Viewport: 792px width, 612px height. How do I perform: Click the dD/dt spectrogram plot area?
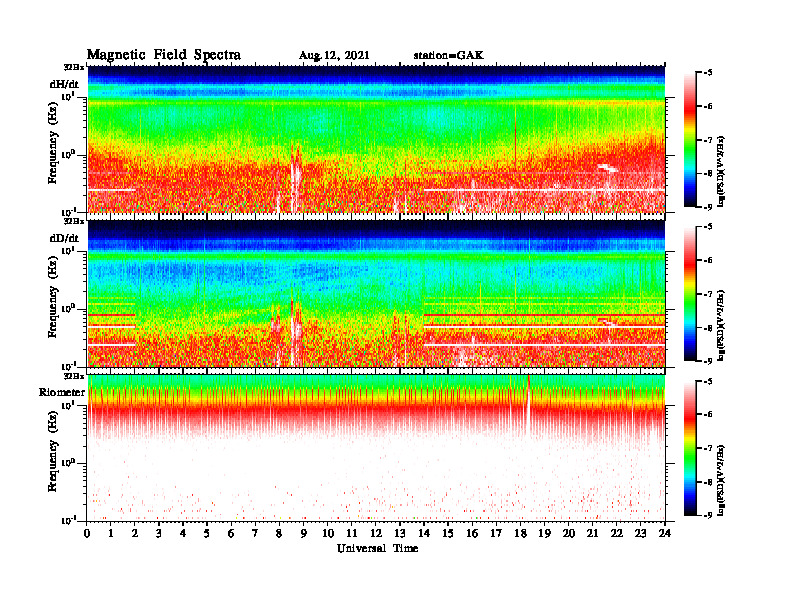pos(376,293)
